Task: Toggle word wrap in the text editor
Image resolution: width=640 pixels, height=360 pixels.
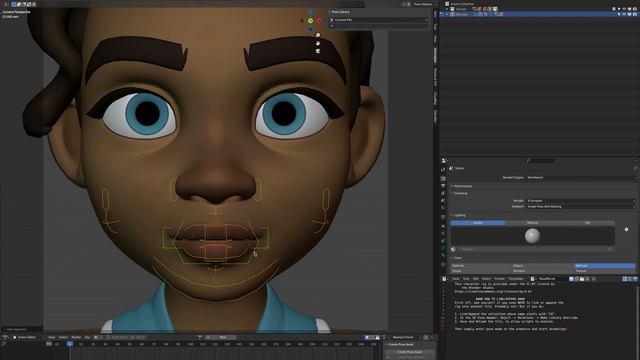Action: pos(630,279)
